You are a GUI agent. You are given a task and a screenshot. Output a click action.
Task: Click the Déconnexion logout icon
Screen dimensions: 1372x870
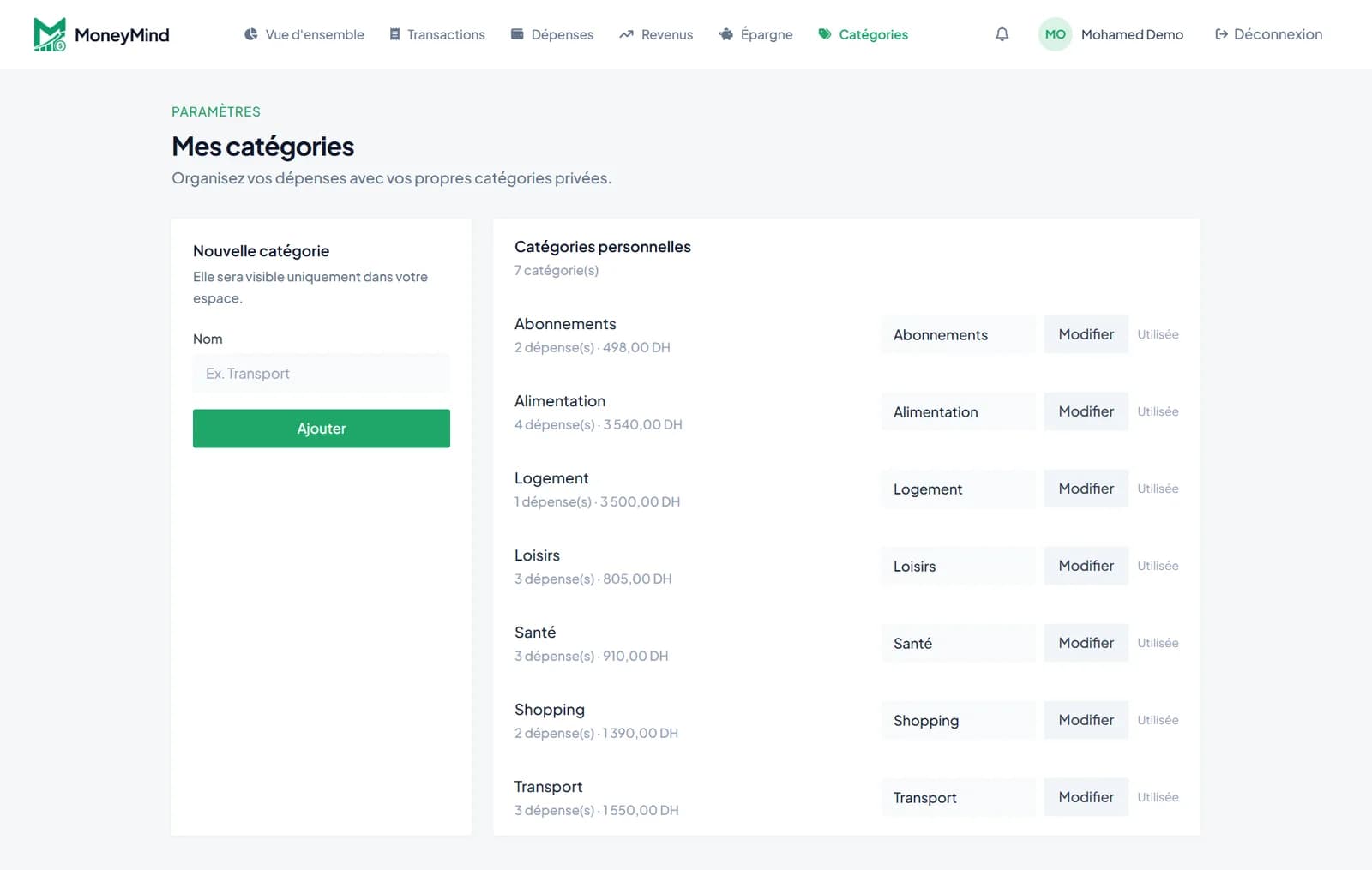[1221, 34]
